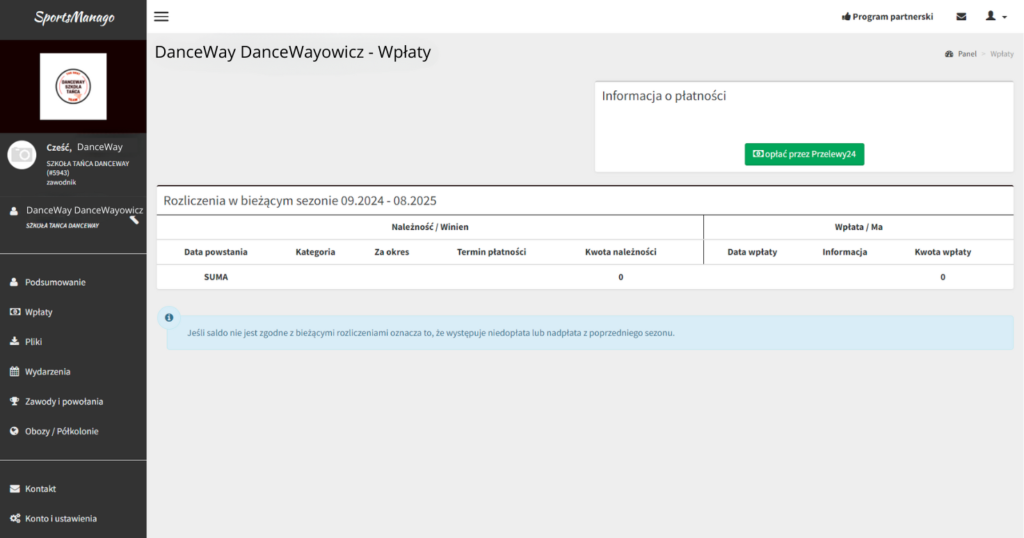Click the blue info icon in notice
The height and width of the screenshot is (538, 1024).
(169, 317)
